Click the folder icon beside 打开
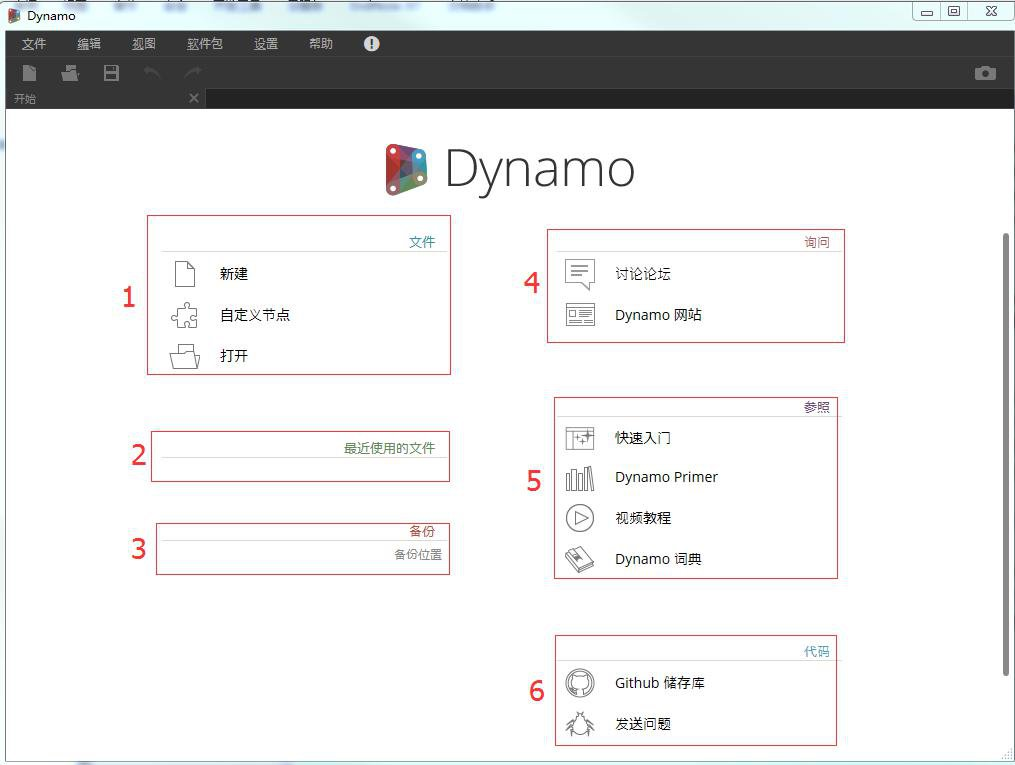The image size is (1015, 765). tap(184, 356)
